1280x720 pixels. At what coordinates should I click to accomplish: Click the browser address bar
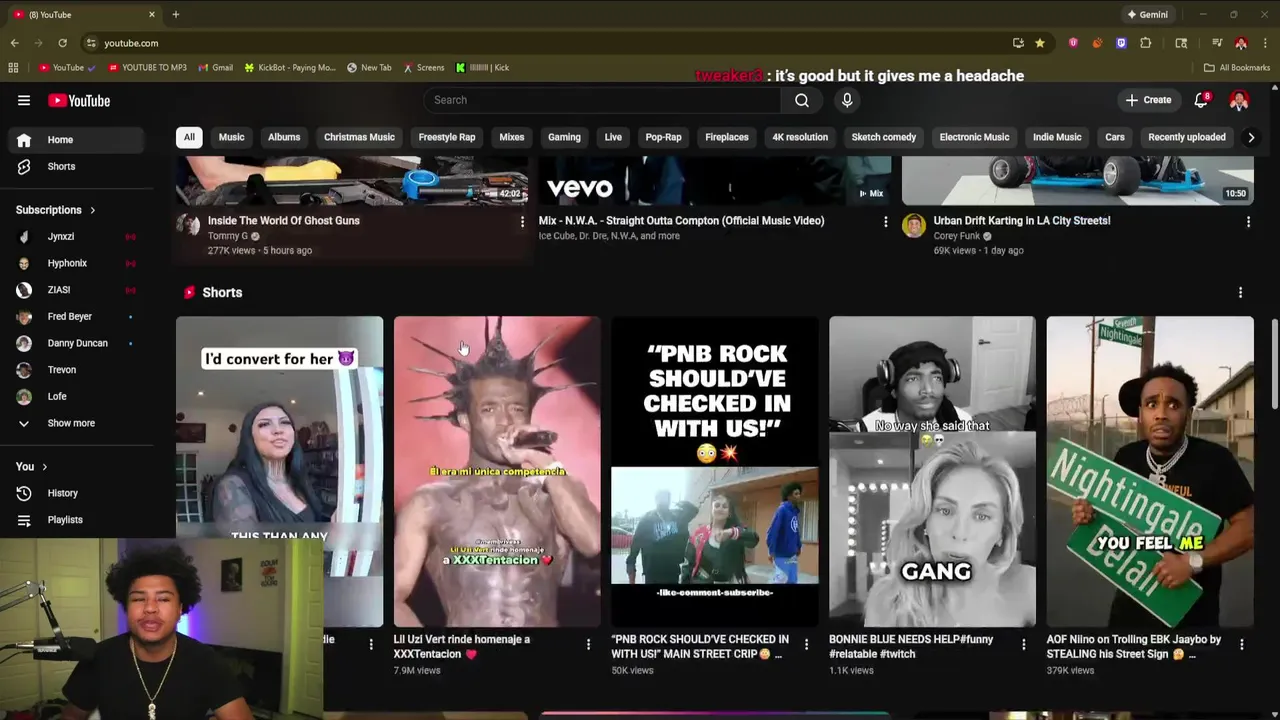540,43
